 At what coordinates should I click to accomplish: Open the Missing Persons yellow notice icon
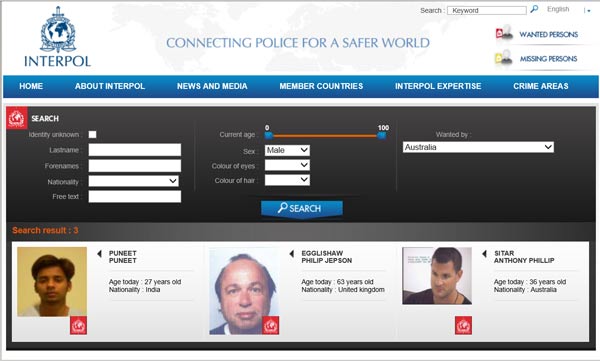pyautogui.click(x=504, y=58)
